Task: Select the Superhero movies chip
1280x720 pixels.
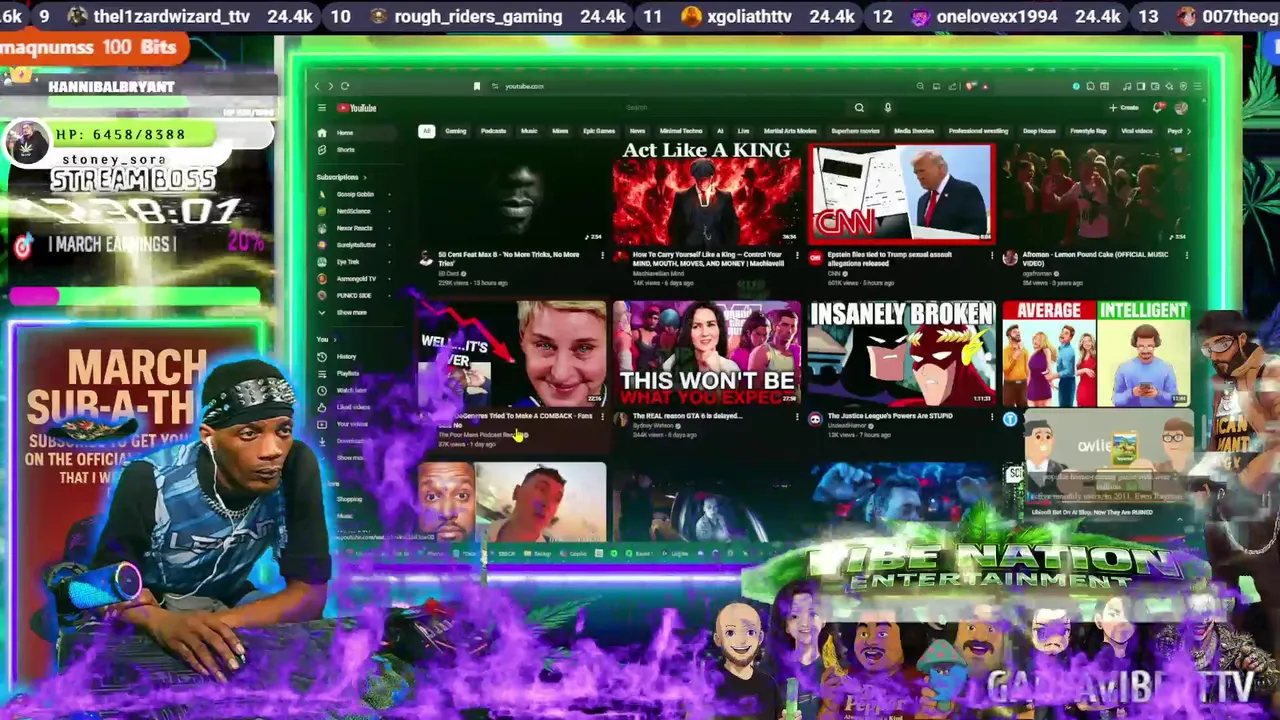Action: coord(855,131)
